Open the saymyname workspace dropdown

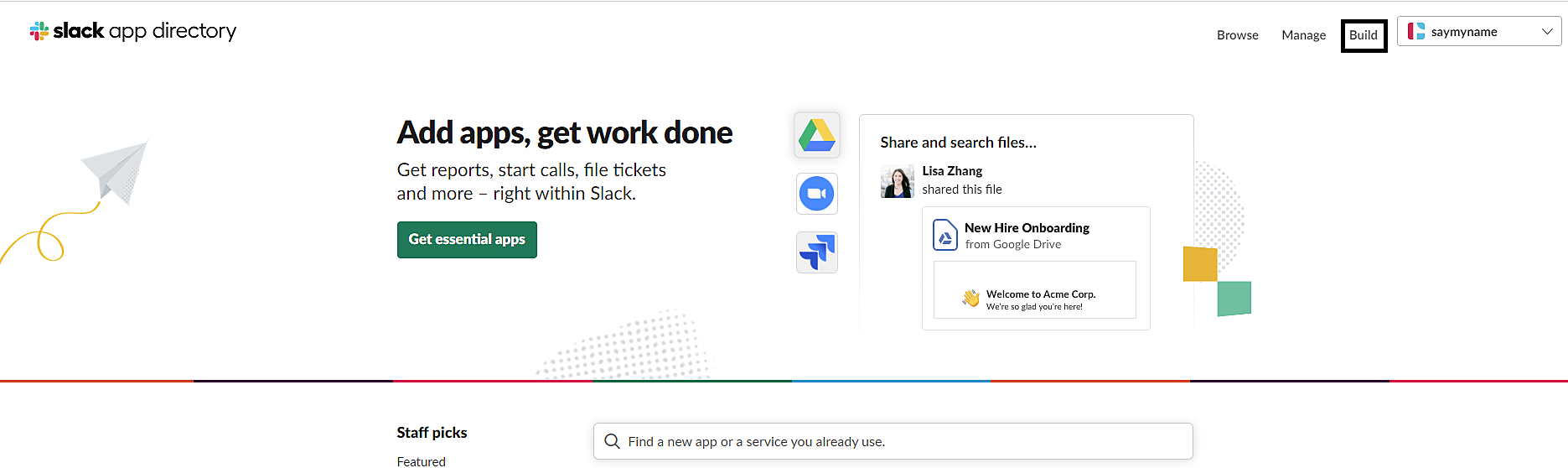point(1478,32)
